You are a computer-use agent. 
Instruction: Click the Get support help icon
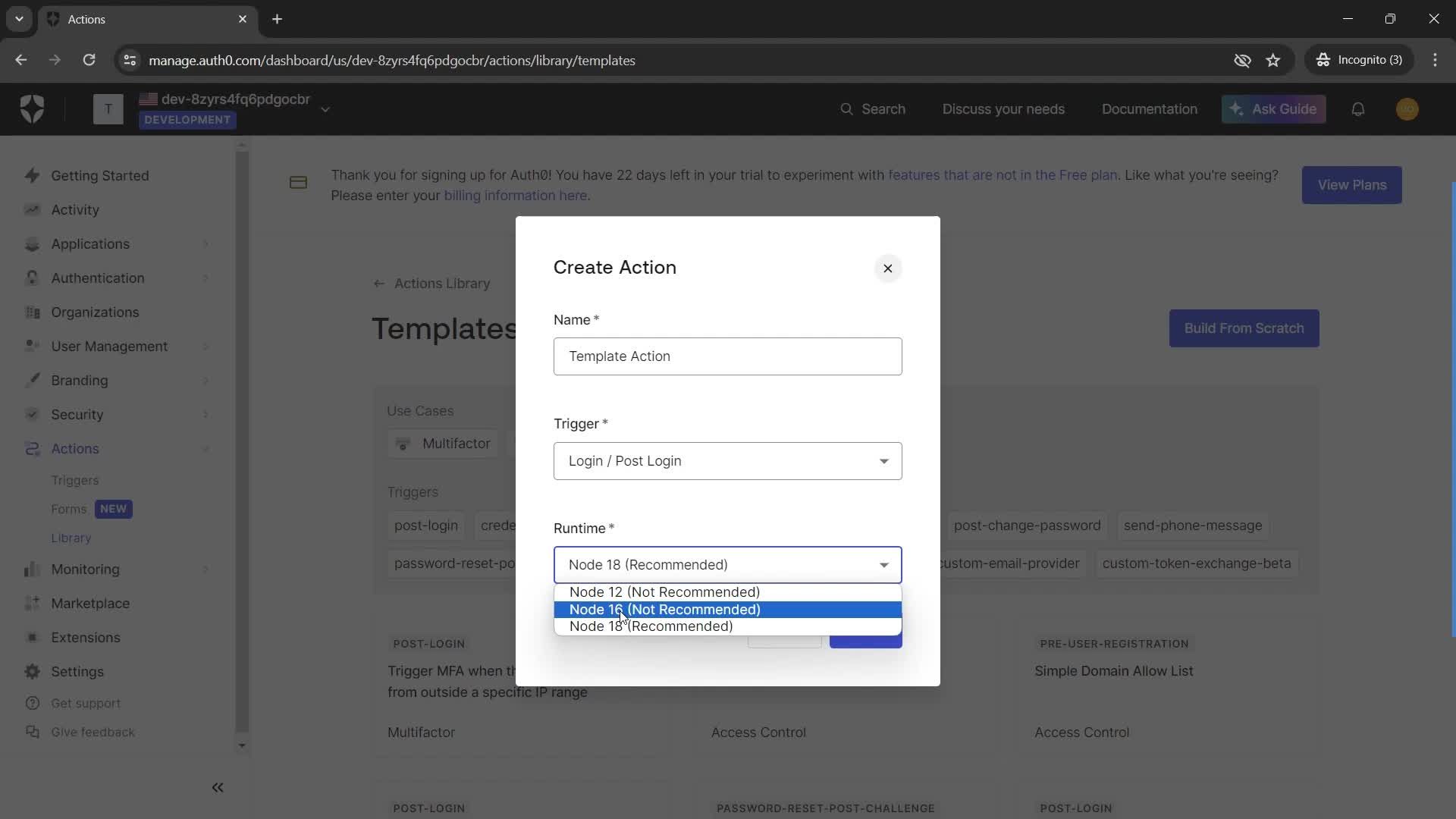[x=32, y=703]
